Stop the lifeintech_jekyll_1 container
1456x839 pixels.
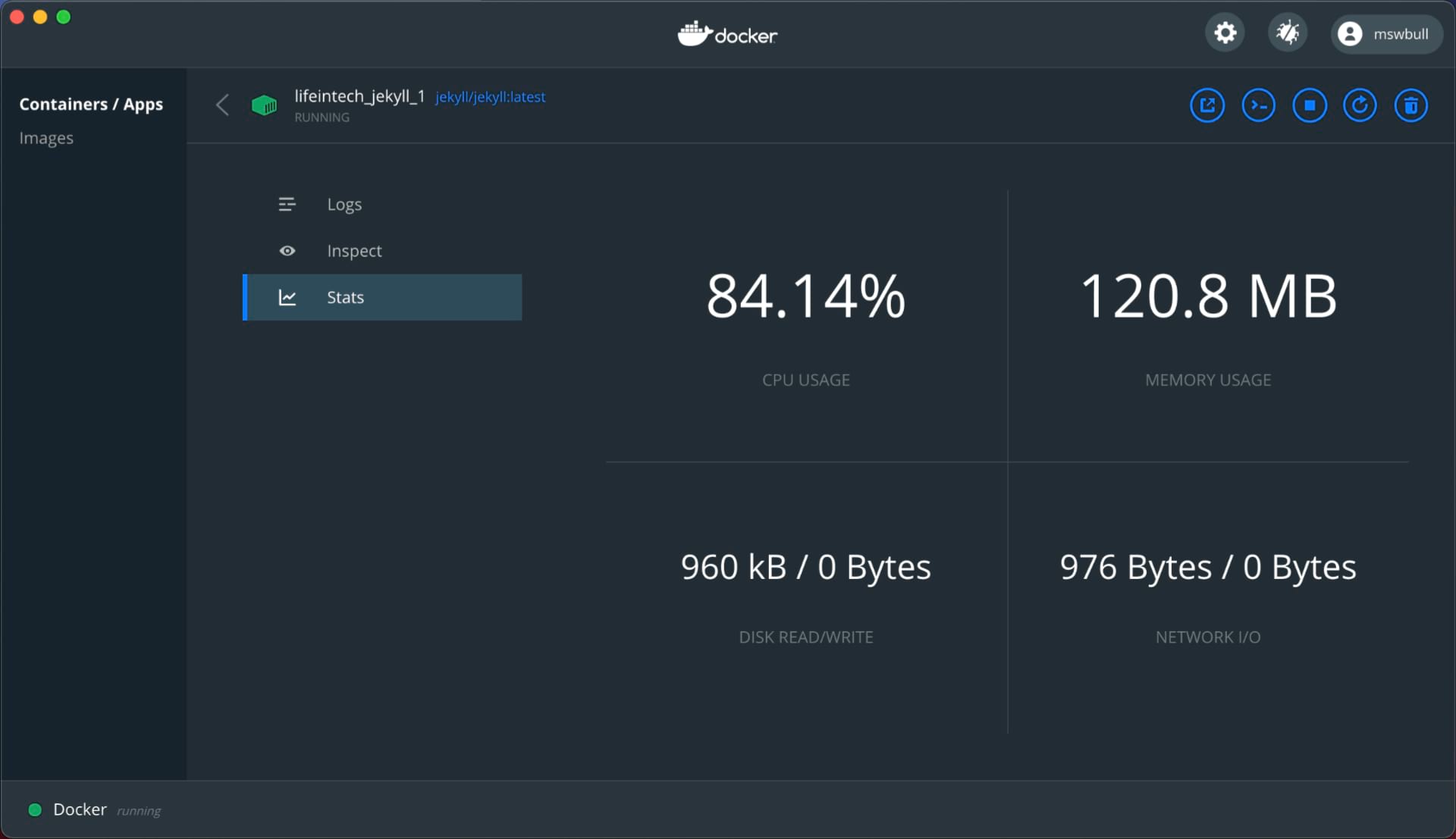point(1310,105)
